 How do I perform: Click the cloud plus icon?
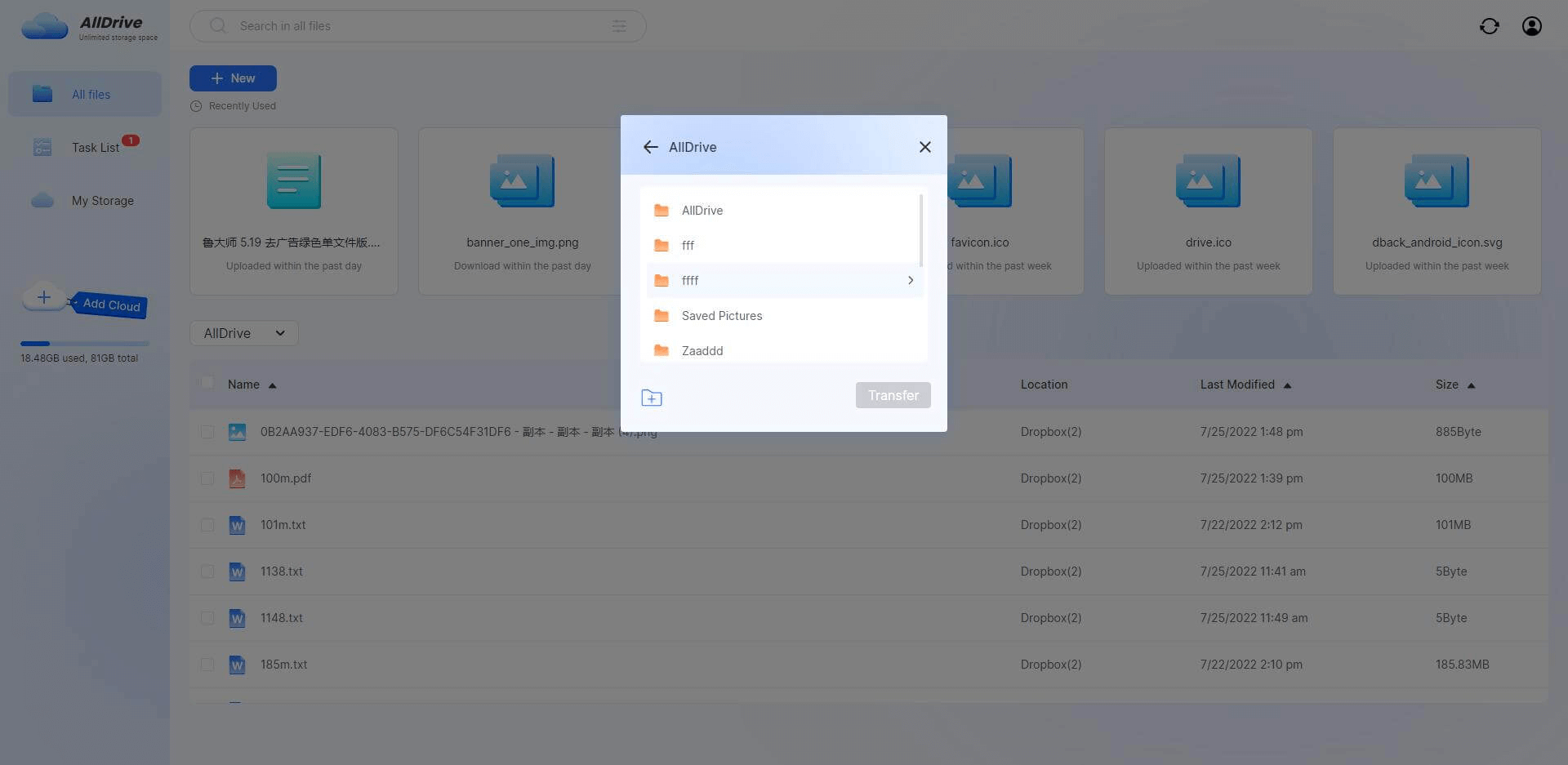coord(44,297)
